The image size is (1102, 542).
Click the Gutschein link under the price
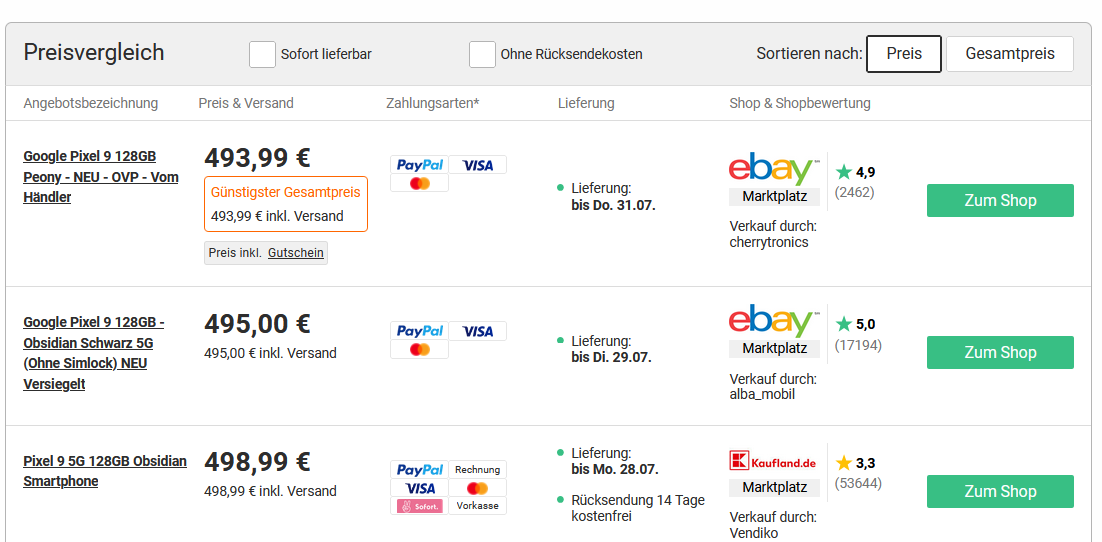296,253
